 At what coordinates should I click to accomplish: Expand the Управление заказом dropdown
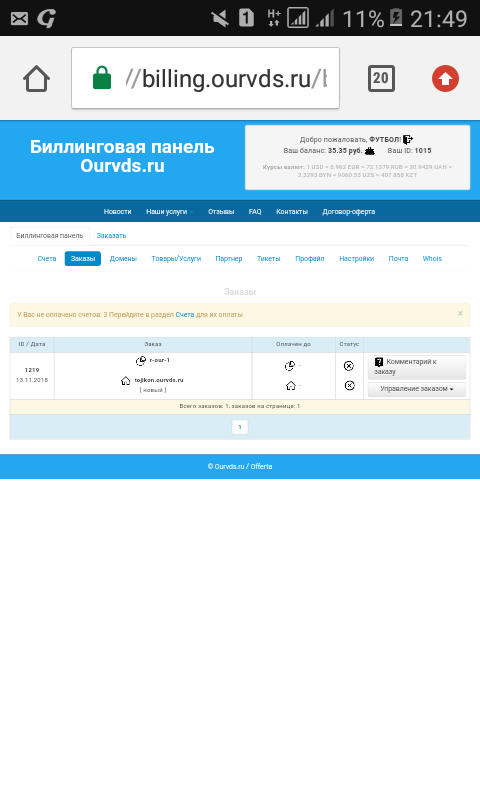pyautogui.click(x=417, y=389)
